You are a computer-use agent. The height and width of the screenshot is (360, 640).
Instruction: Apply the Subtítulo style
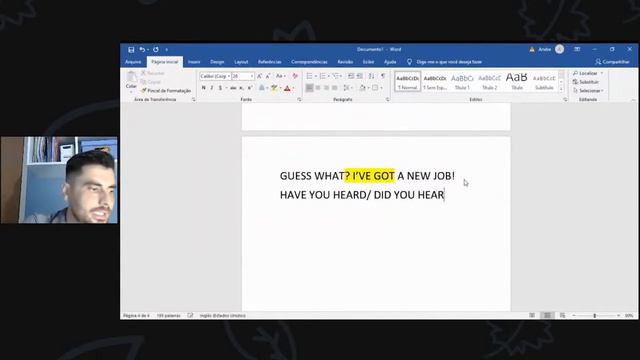coord(544,82)
